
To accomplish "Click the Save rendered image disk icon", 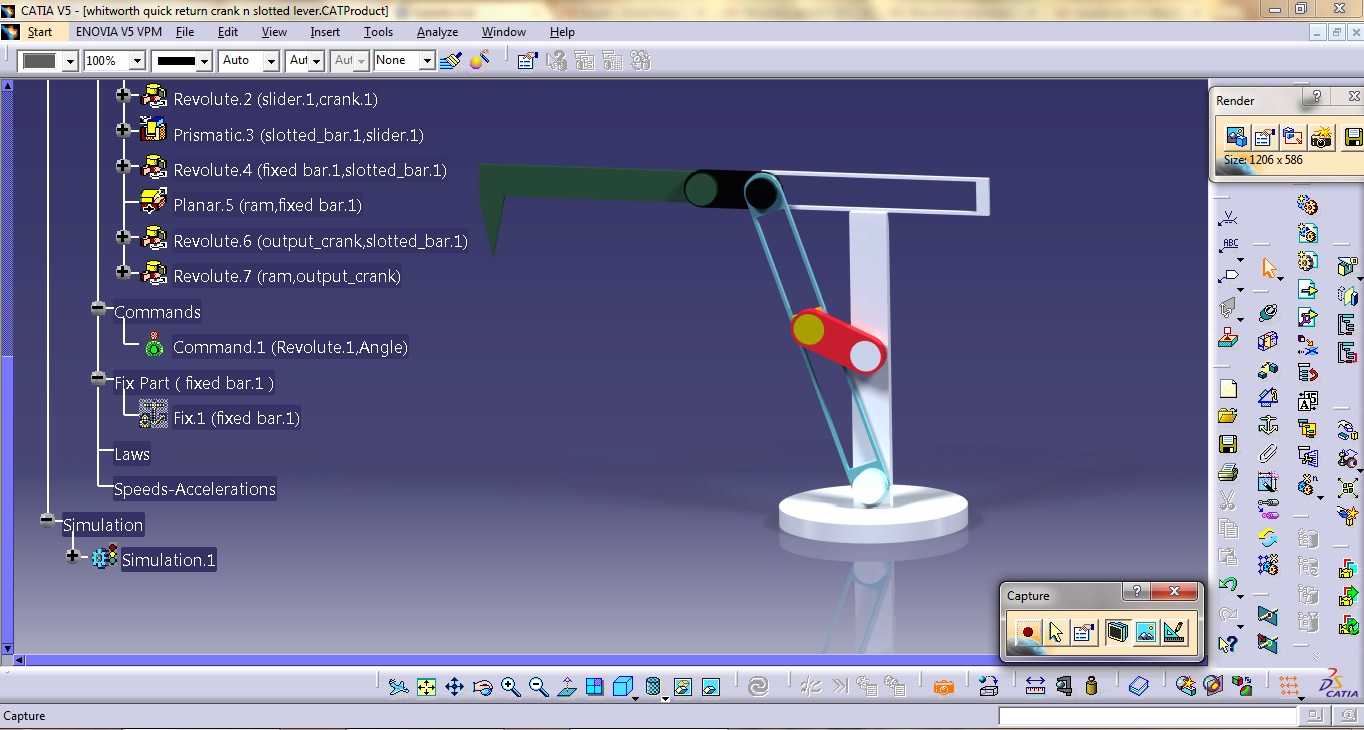I will pyautogui.click(x=1353, y=137).
